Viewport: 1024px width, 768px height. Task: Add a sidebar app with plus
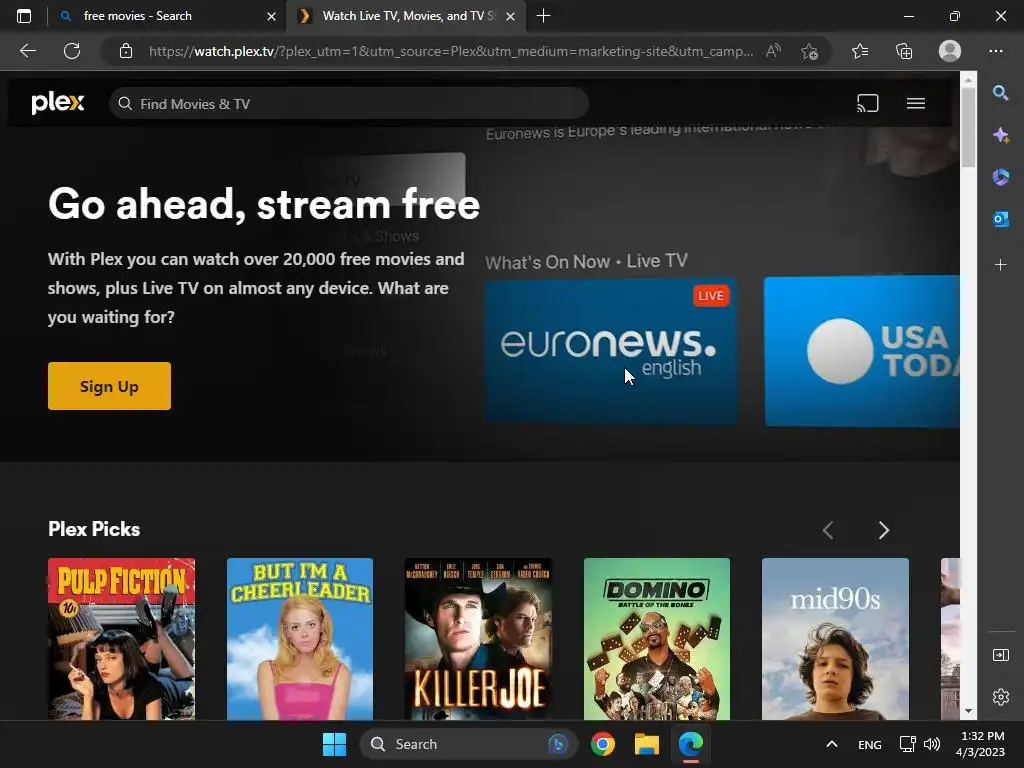pos(1000,264)
